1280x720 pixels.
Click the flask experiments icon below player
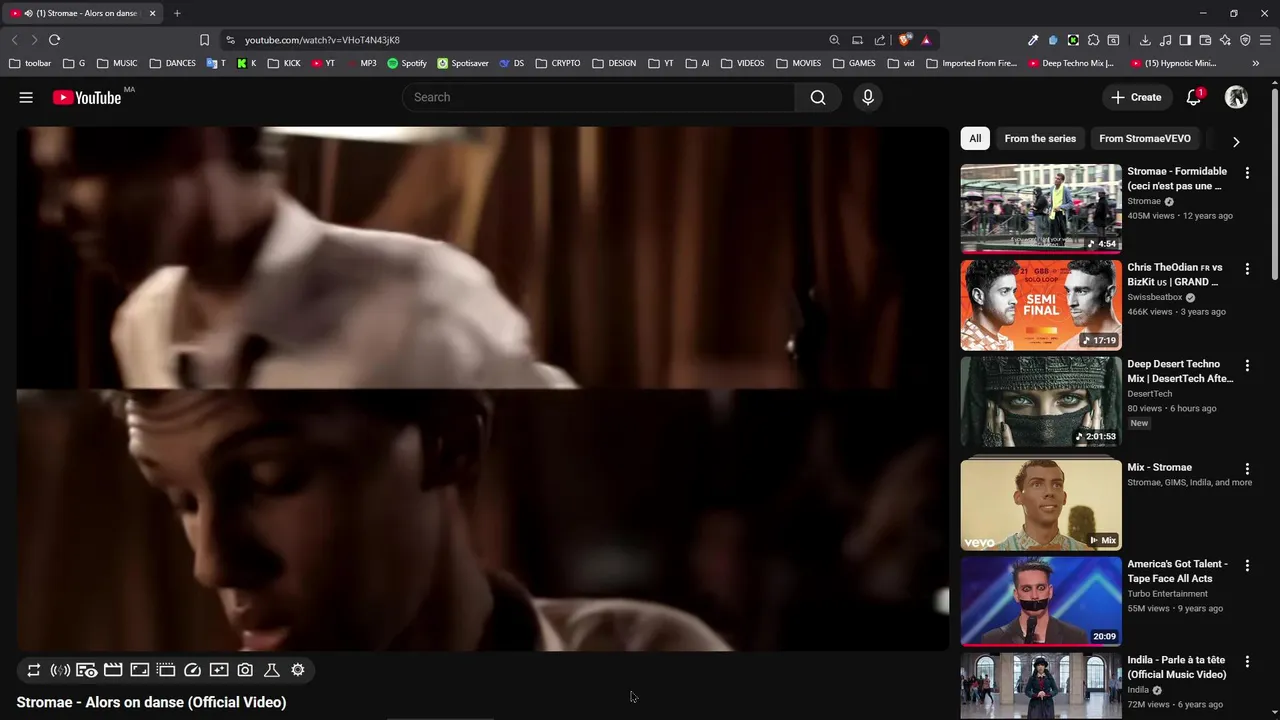click(271, 670)
